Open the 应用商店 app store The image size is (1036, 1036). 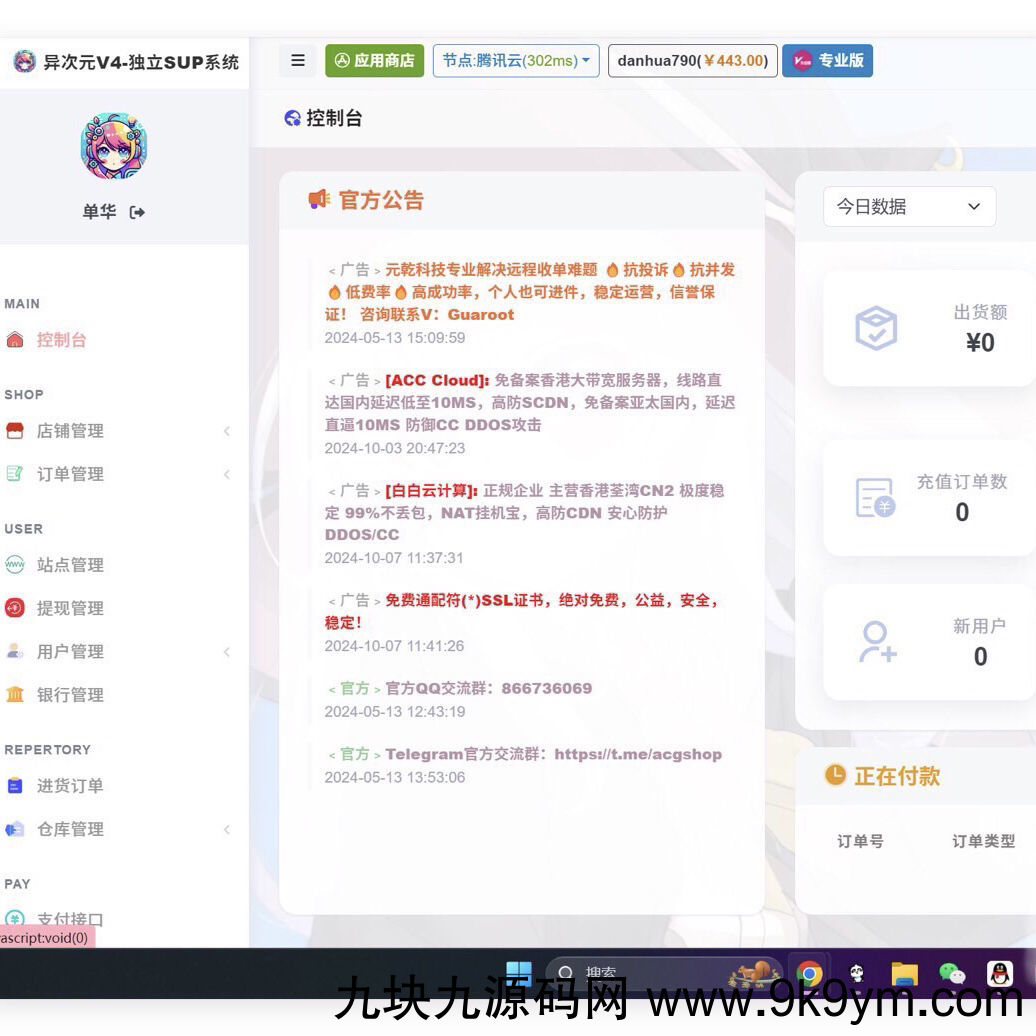(374, 60)
